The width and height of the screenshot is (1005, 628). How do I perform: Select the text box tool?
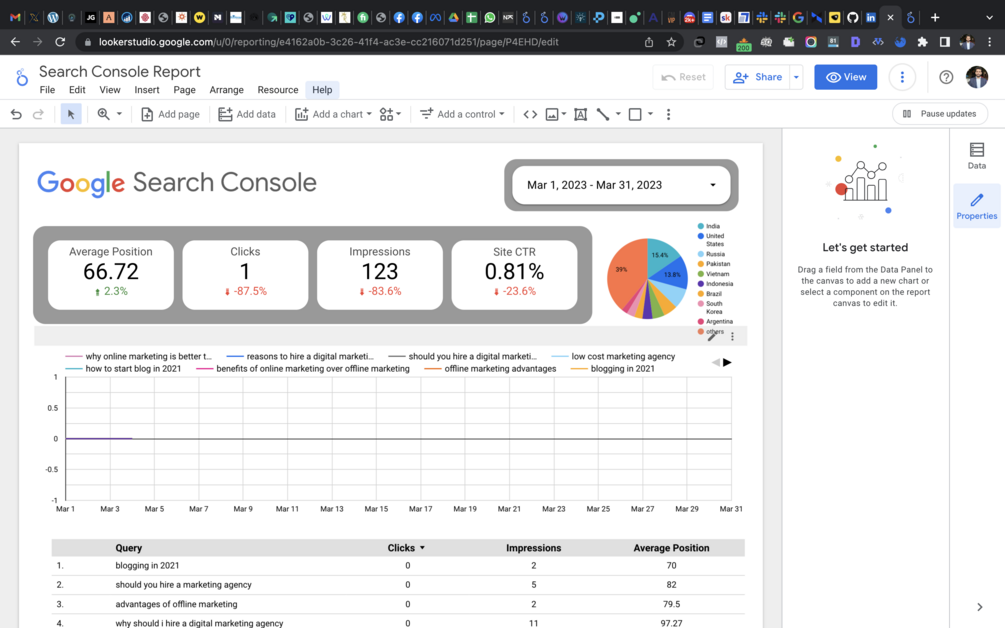pyautogui.click(x=581, y=114)
